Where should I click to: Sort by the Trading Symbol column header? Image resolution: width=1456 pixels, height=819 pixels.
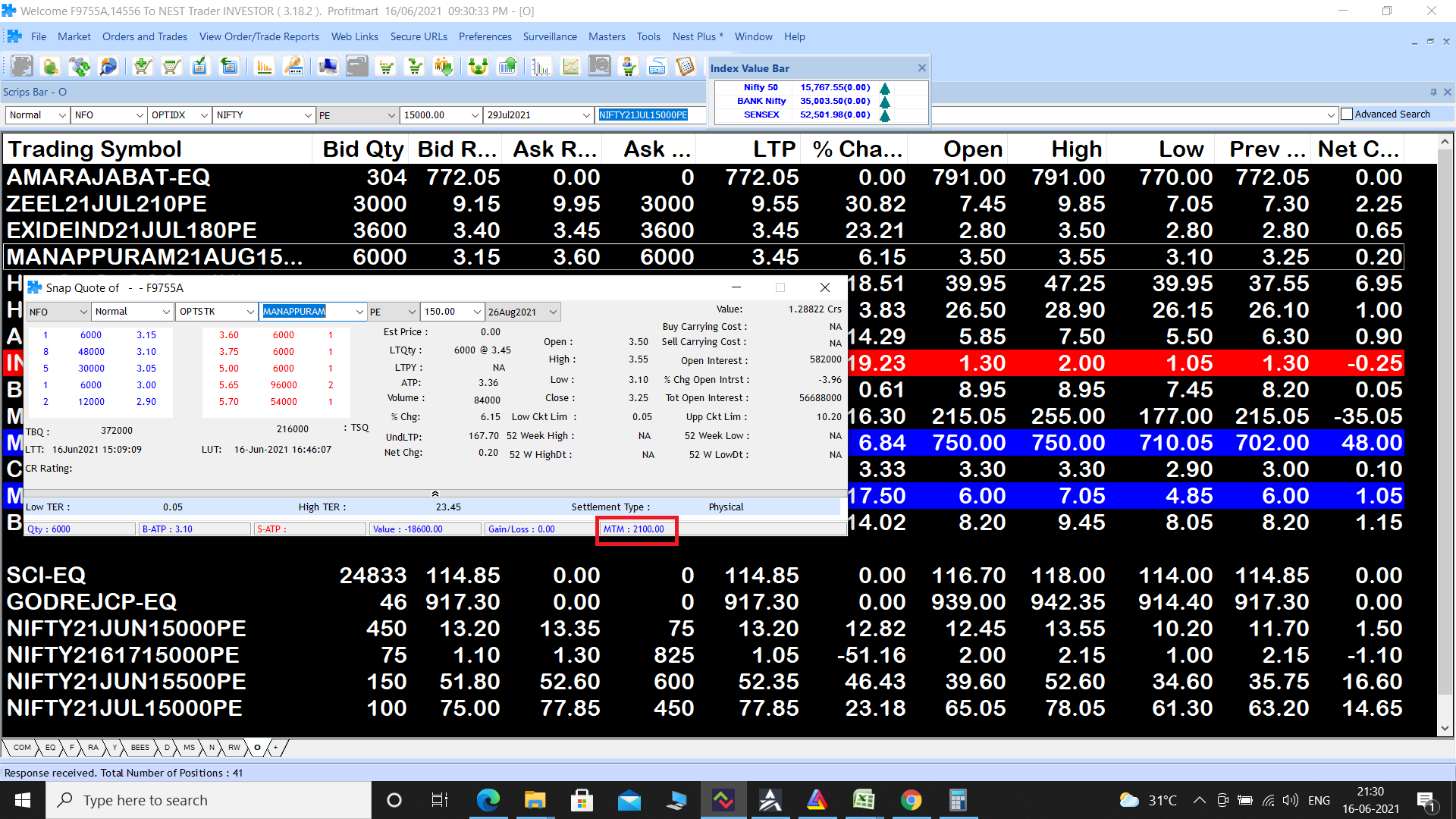tap(157, 149)
